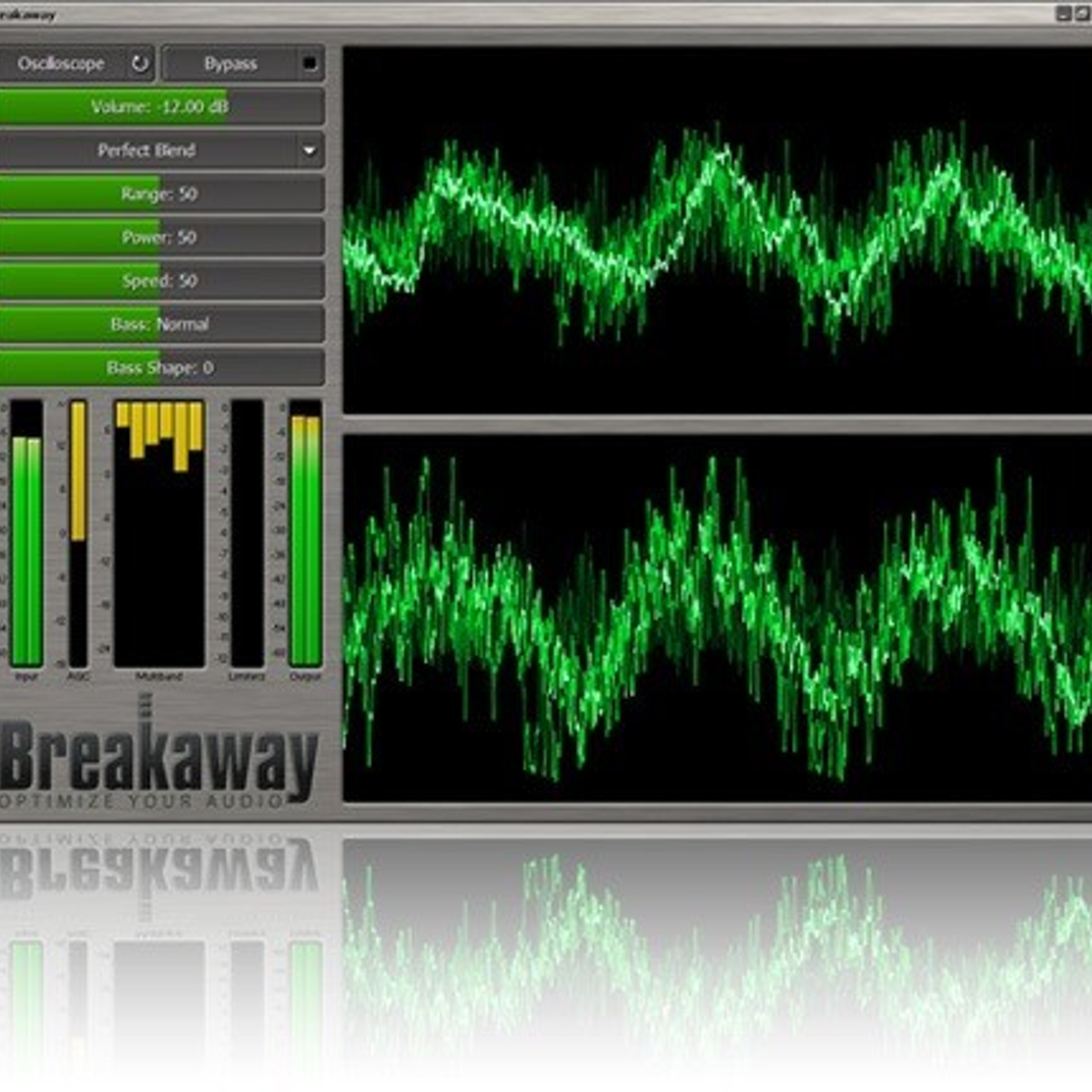Click the Range: 50 slider
The image size is (1092, 1092).
tap(162, 194)
